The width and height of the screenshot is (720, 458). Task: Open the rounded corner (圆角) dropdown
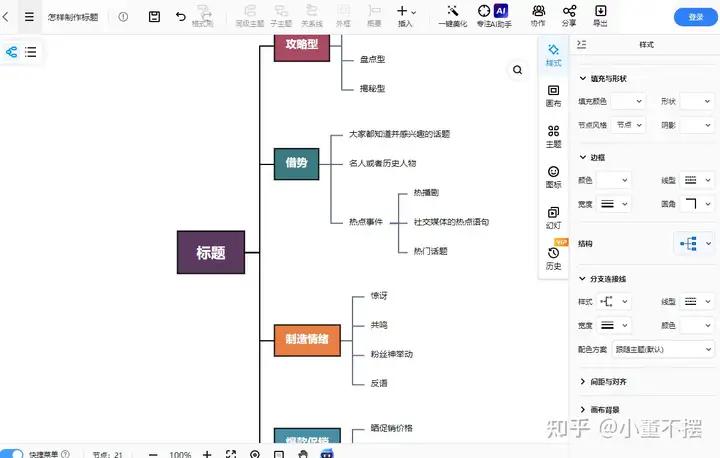(697, 204)
